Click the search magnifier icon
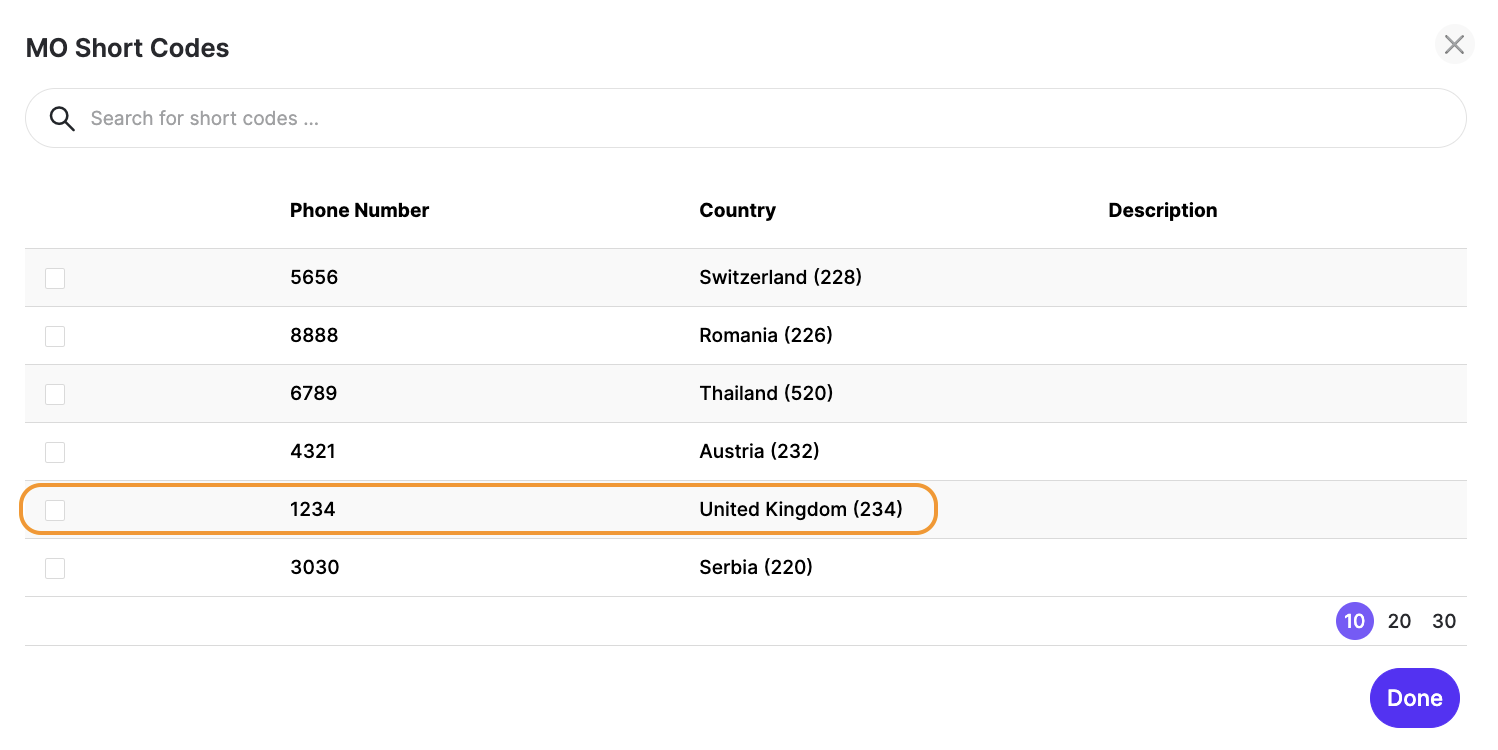 (x=62, y=119)
